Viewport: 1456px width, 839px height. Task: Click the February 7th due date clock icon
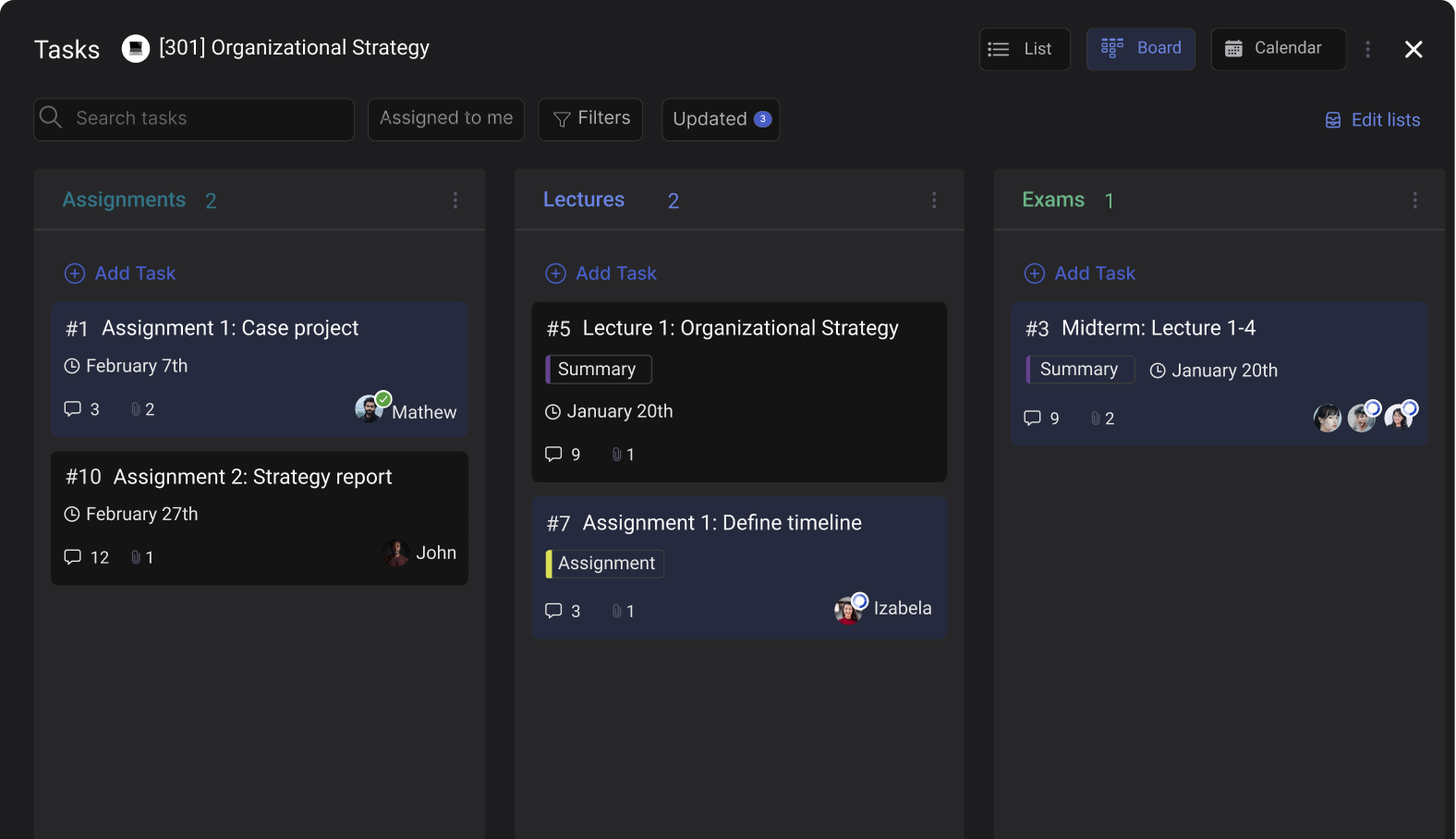71,366
